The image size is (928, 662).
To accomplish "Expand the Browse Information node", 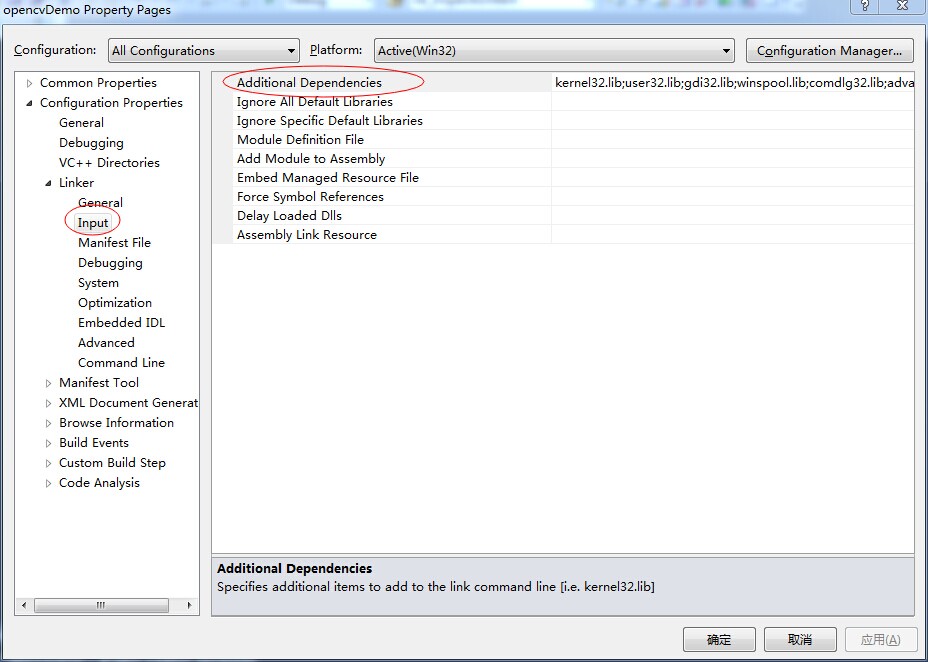I will (x=49, y=424).
